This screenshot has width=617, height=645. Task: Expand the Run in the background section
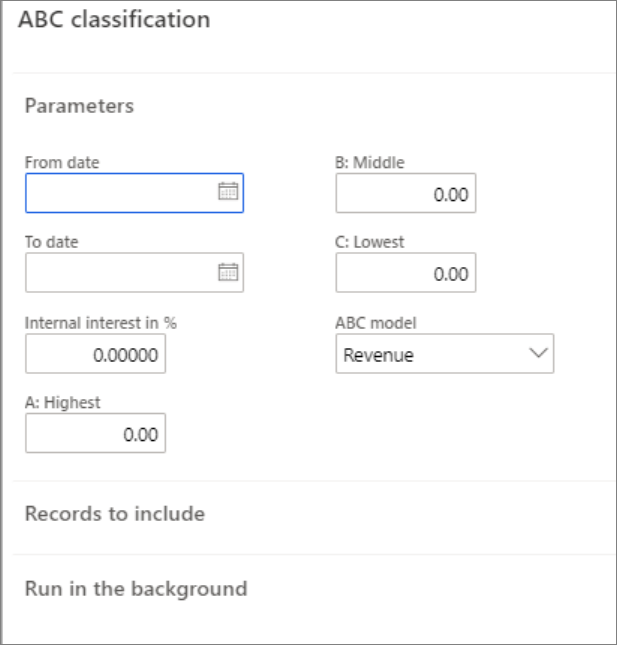coord(135,588)
